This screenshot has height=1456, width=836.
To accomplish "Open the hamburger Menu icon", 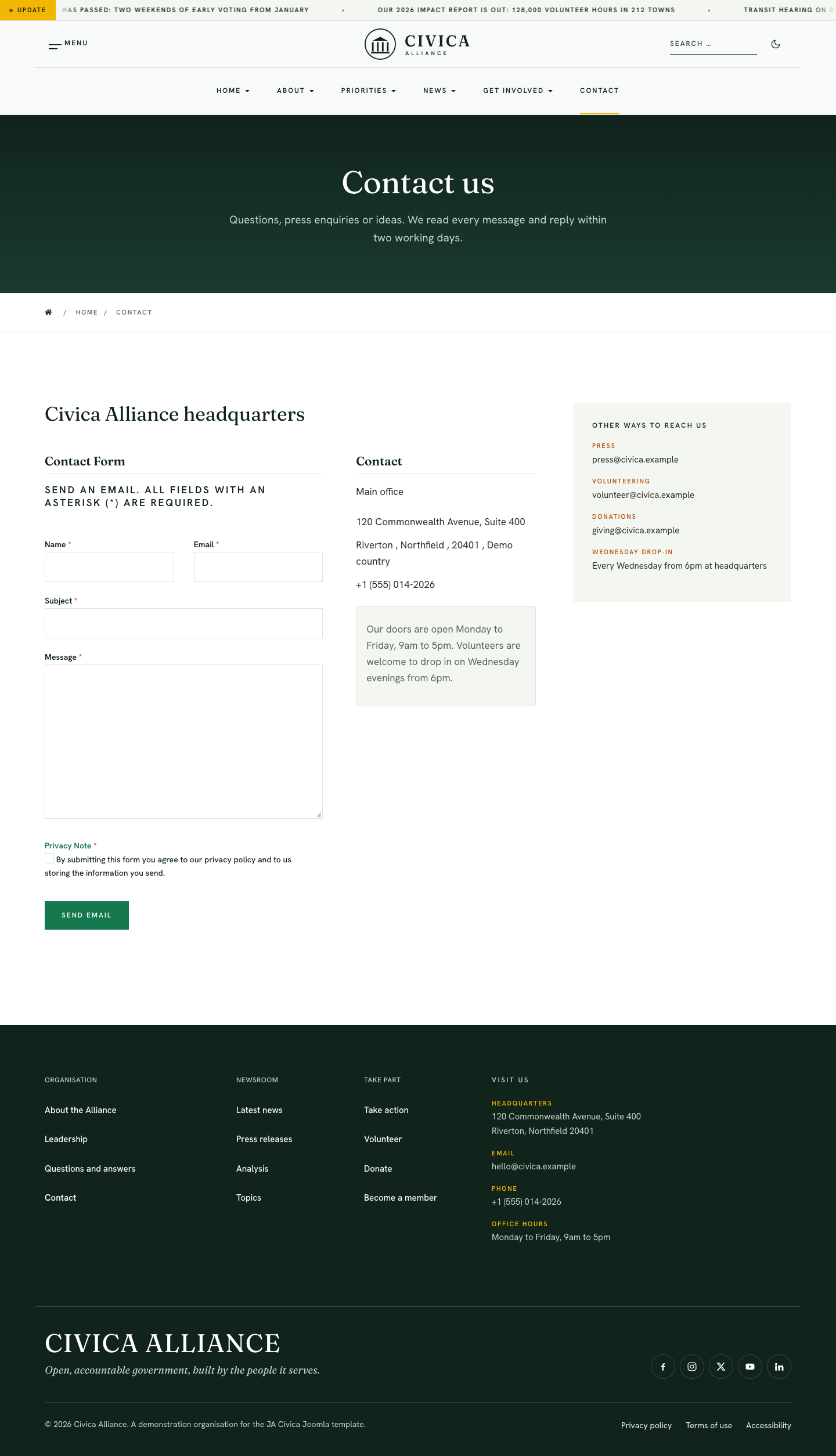I will pos(55,46).
